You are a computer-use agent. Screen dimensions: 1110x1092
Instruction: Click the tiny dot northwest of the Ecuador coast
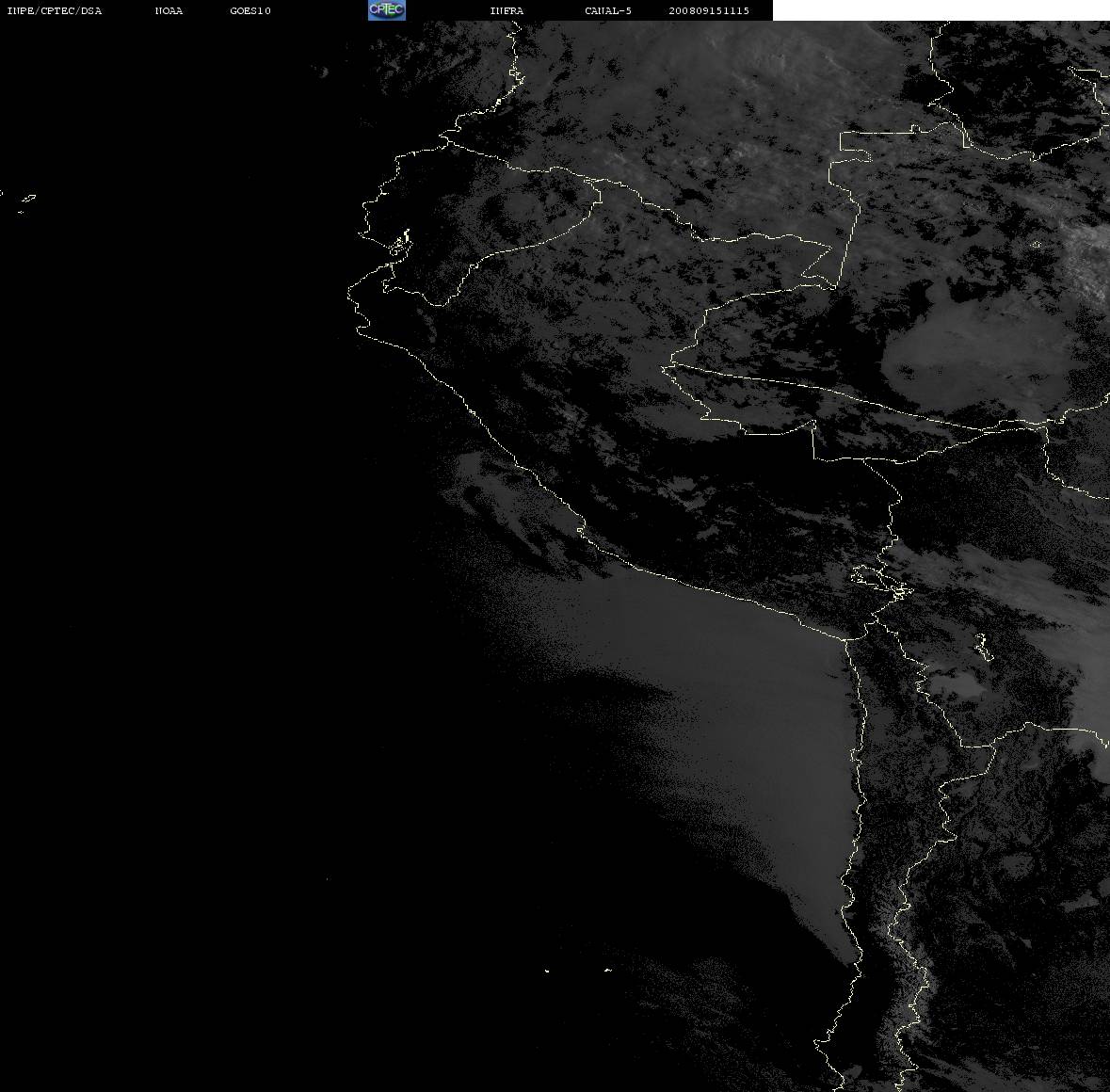pos(324,72)
